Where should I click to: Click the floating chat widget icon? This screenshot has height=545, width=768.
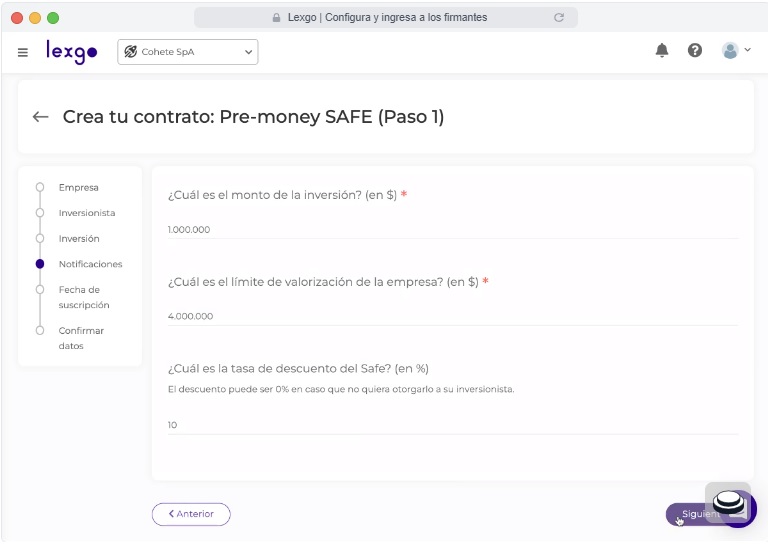[x=728, y=502]
